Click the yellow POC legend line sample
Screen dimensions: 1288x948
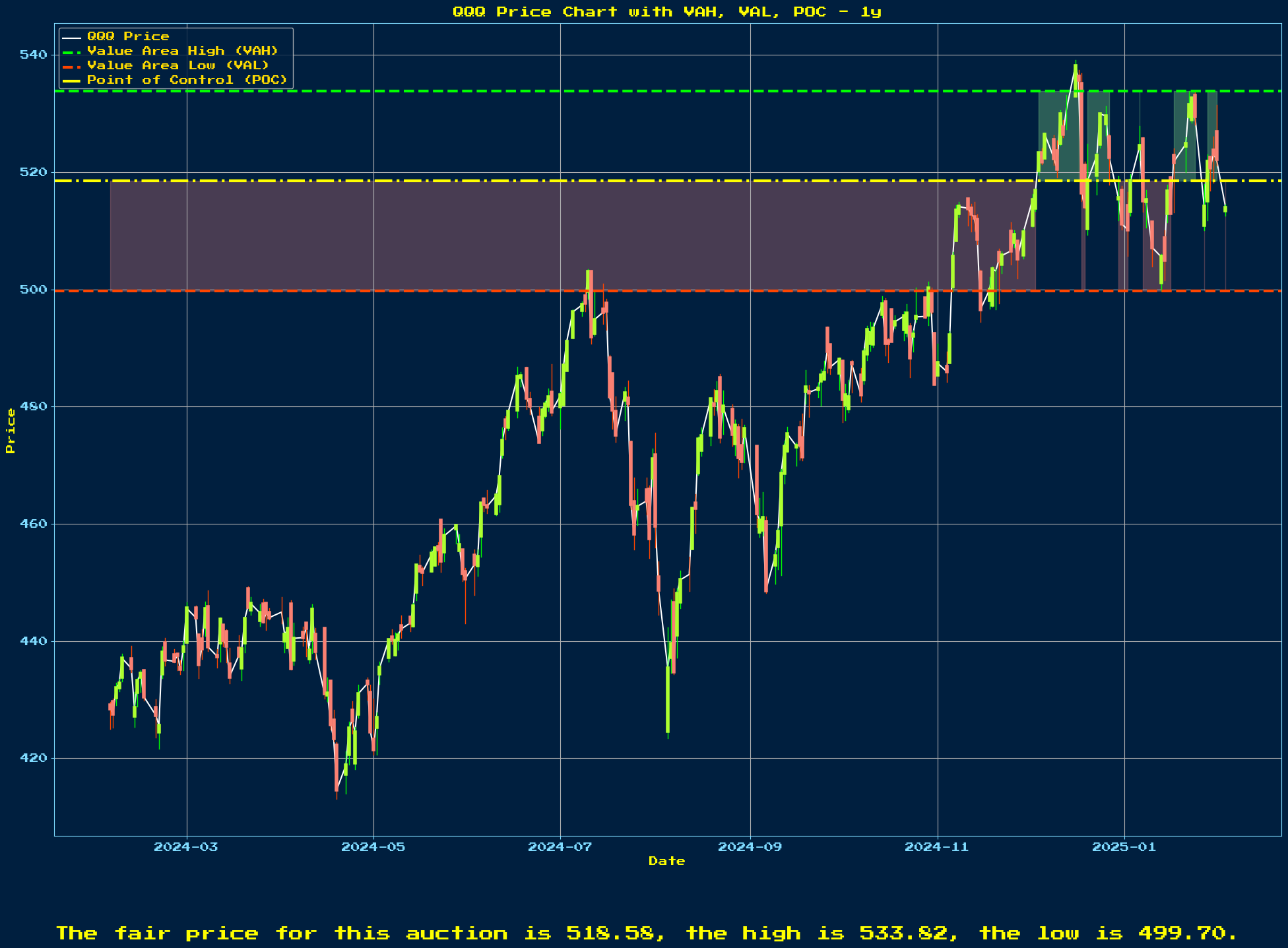pos(72,80)
